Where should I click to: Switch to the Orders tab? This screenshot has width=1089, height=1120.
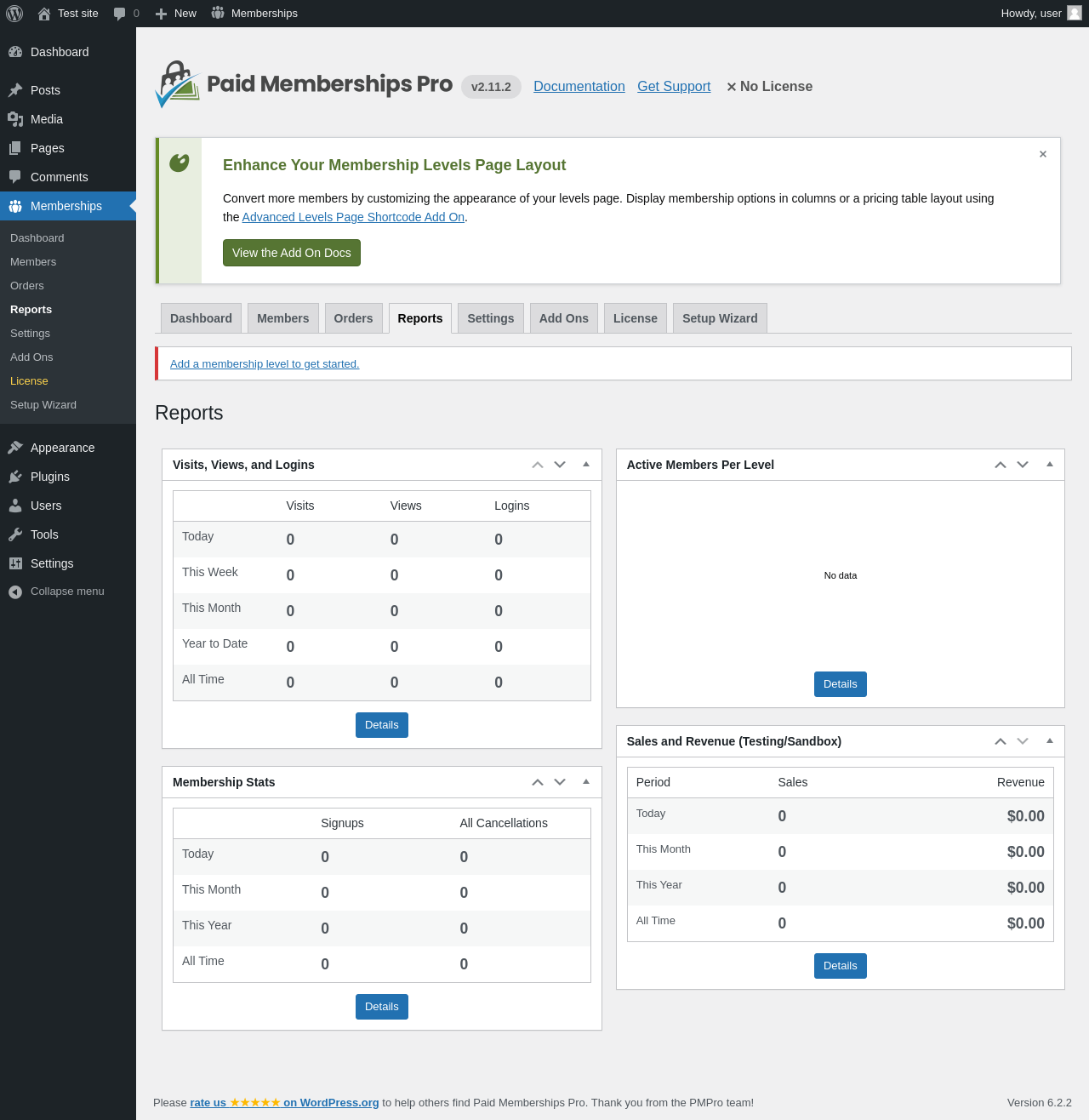pos(353,318)
